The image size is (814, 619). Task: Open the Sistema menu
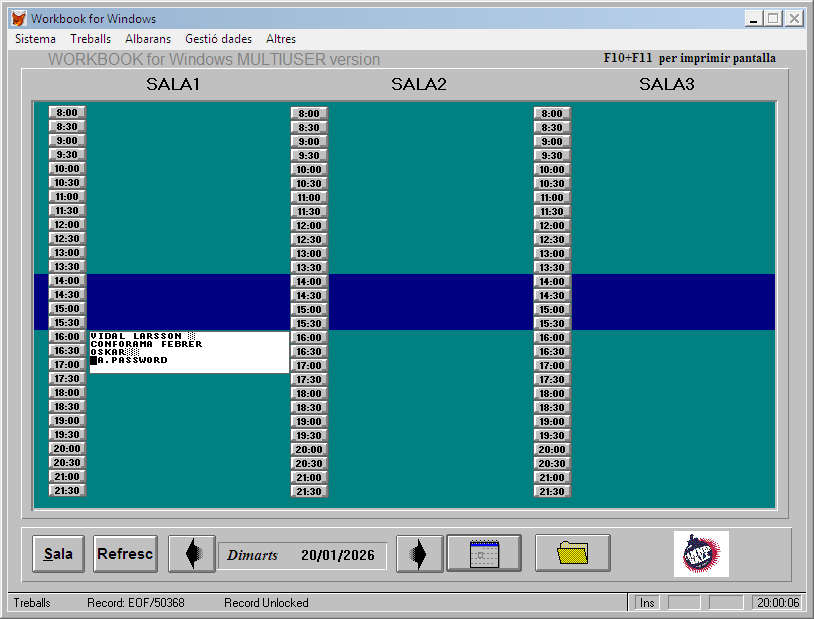coord(35,39)
